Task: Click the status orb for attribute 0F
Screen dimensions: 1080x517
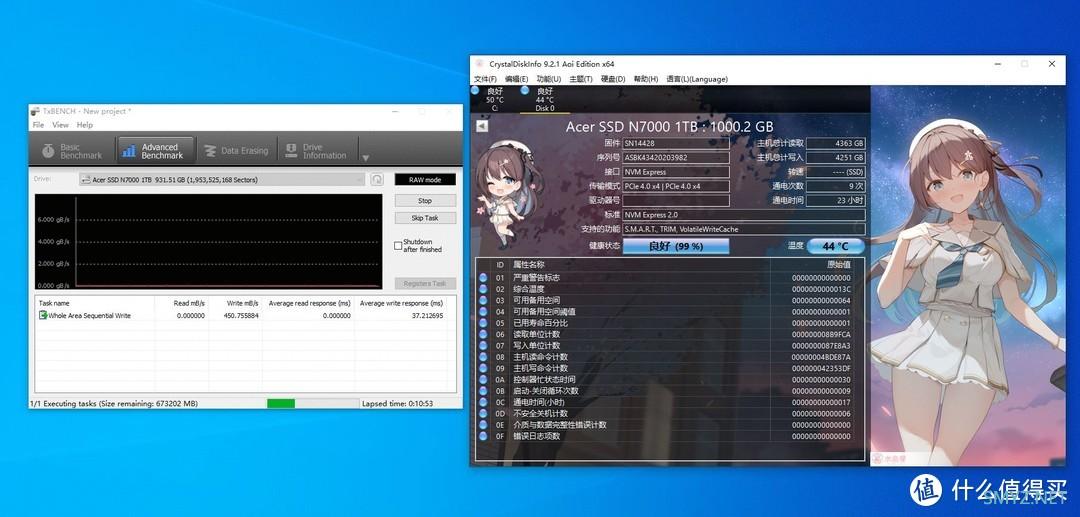Action: click(483, 436)
